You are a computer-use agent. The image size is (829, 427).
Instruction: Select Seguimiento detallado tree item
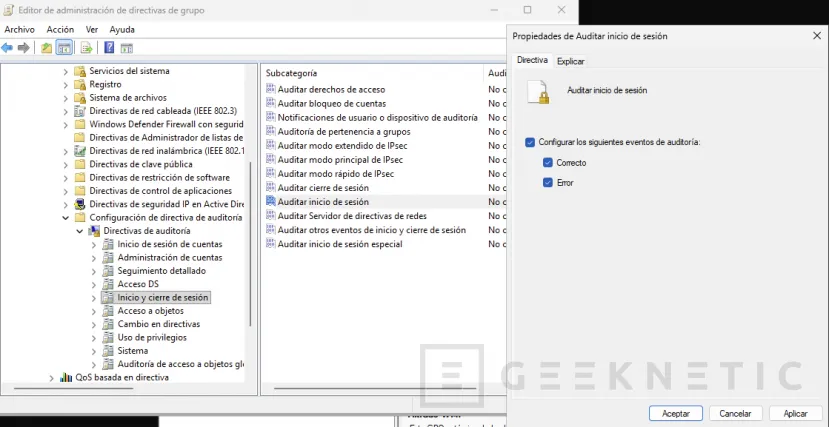tap(161, 271)
